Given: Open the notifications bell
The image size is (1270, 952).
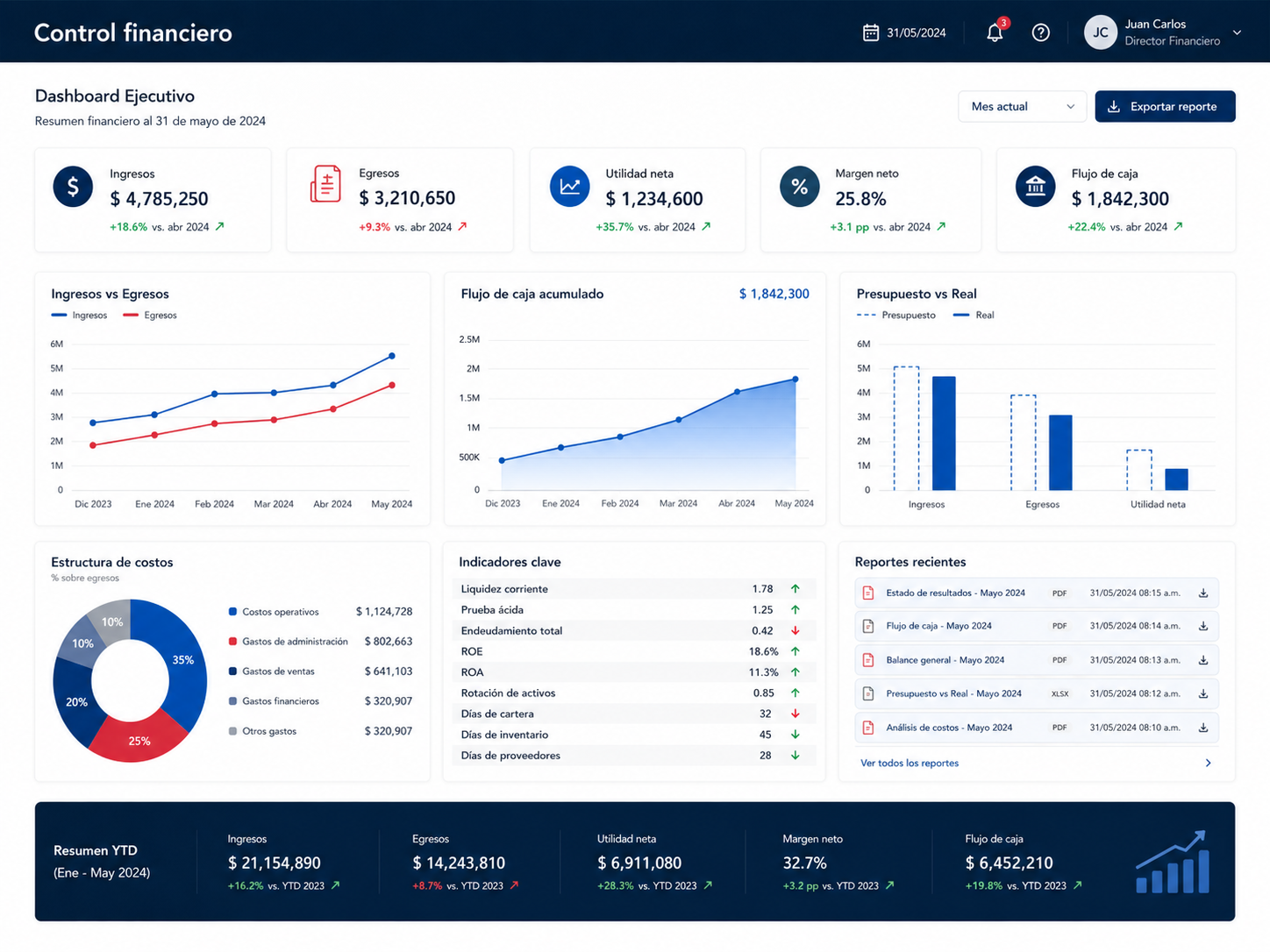Looking at the screenshot, I should [995, 32].
